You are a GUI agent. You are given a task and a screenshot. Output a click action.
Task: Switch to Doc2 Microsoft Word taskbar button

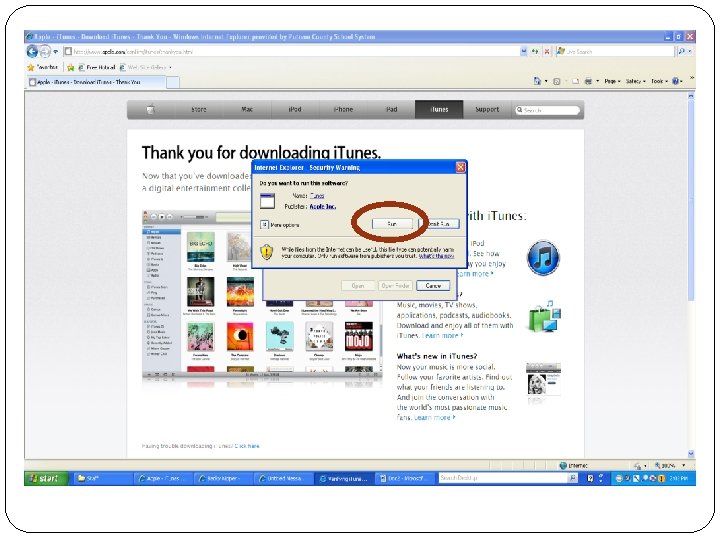404,478
